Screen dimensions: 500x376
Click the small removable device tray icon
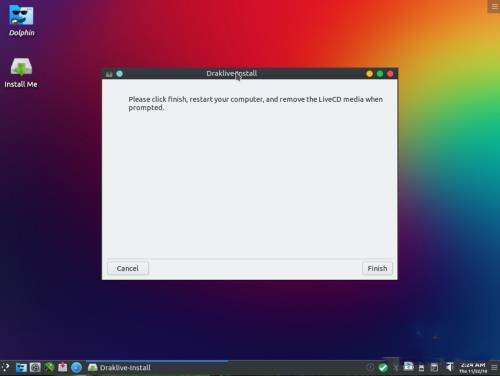click(421, 368)
